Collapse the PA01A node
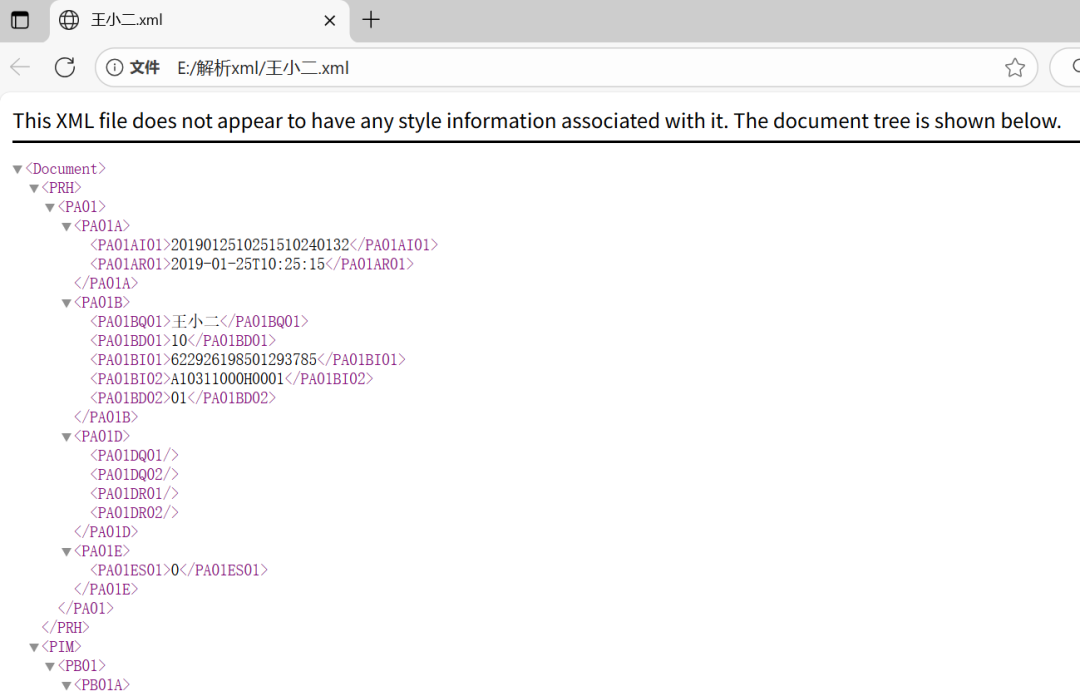The height and width of the screenshot is (696, 1080). 66,227
